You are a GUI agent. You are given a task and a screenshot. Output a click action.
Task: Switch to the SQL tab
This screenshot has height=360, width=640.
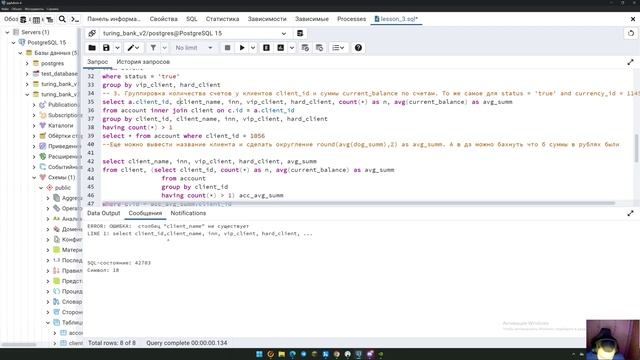point(191,19)
